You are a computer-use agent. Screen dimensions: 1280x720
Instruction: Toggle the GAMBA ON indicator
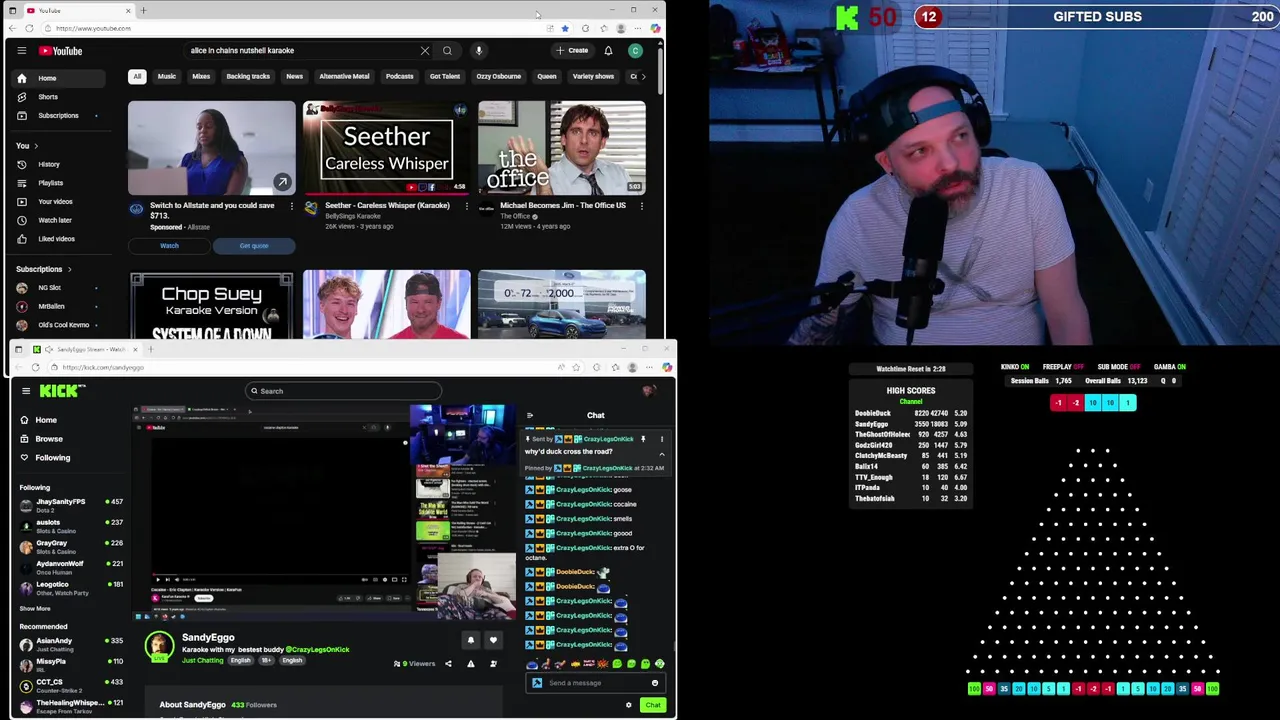click(x=1168, y=367)
